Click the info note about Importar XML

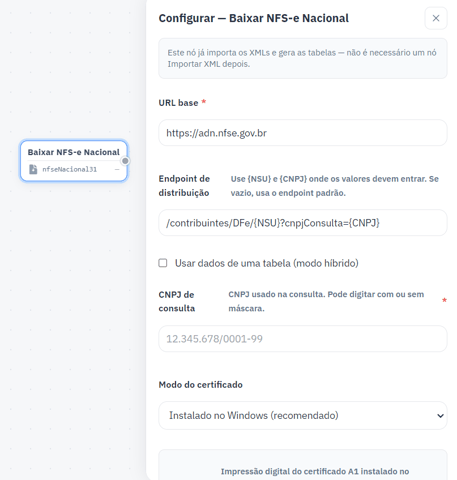coord(303,58)
